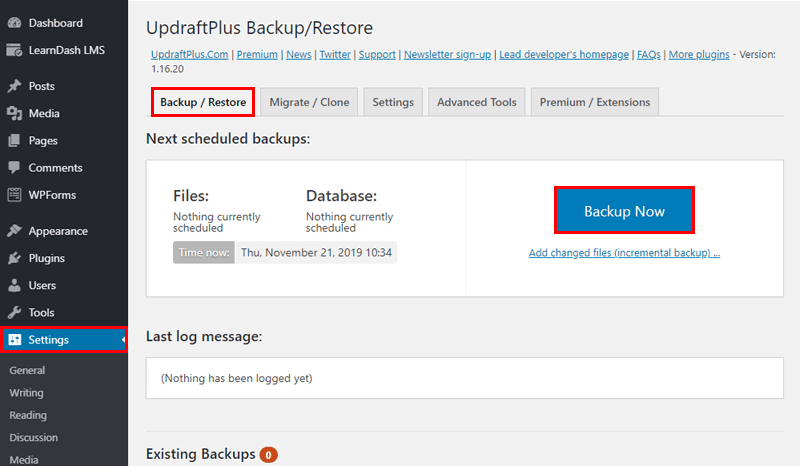Click the current time value display
Viewport: 800px width, 466px height.
(x=316, y=253)
